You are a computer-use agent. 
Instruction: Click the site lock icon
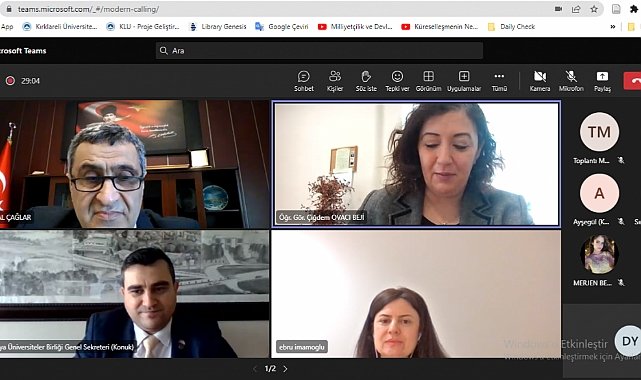tap(9, 9)
